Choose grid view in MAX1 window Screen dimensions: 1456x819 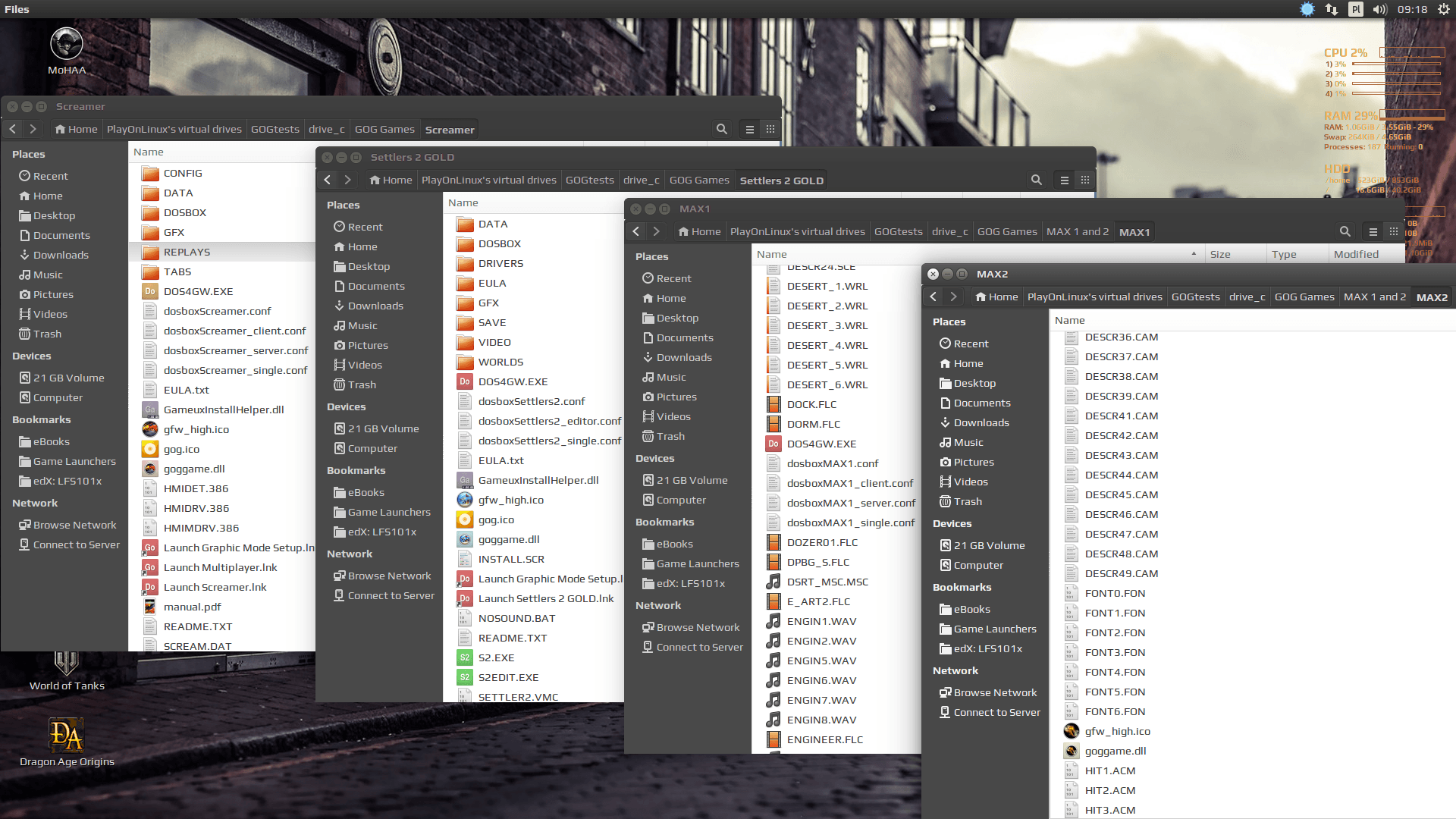[x=1394, y=231]
